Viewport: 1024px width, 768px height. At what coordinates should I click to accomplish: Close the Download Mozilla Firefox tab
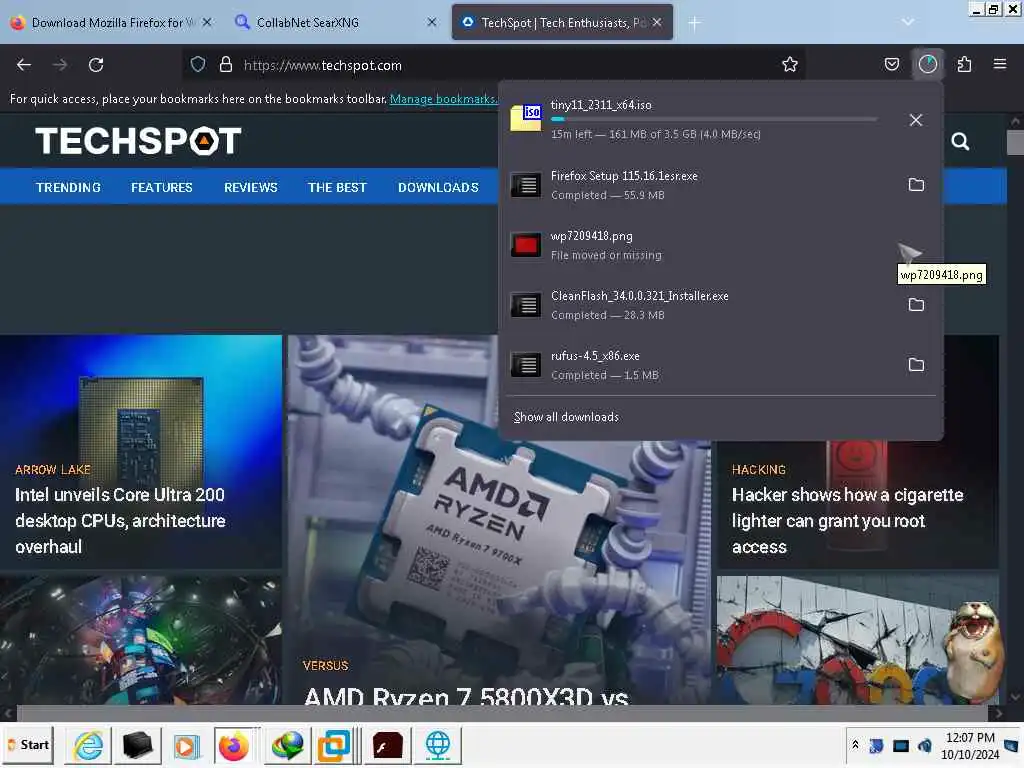[x=207, y=22]
